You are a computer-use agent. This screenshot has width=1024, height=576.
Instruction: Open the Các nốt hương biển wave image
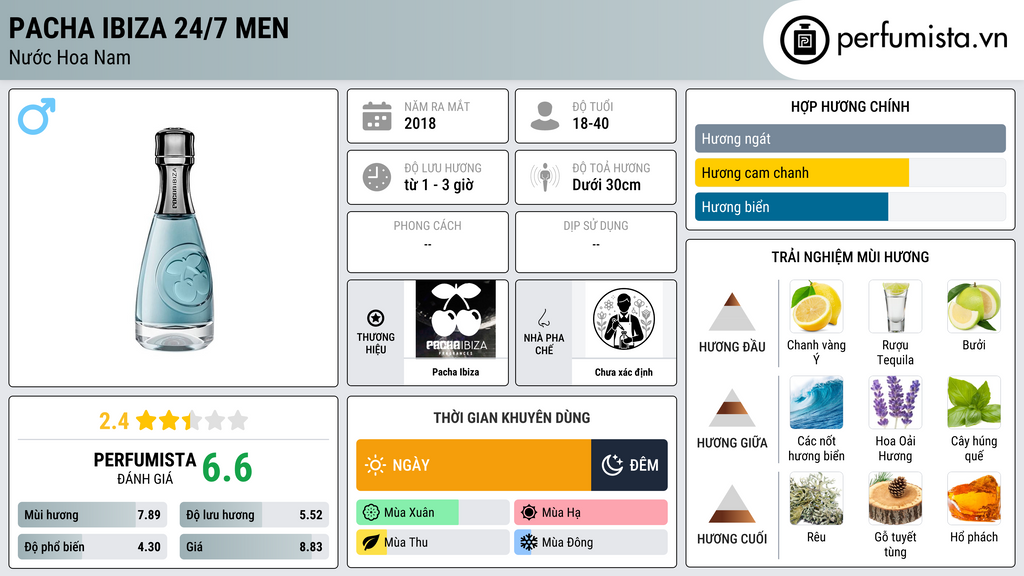pos(816,402)
